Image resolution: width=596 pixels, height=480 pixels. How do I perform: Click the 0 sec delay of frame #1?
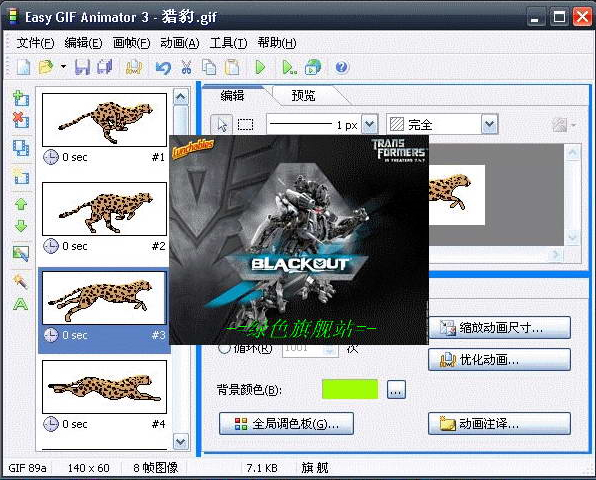coord(75,157)
